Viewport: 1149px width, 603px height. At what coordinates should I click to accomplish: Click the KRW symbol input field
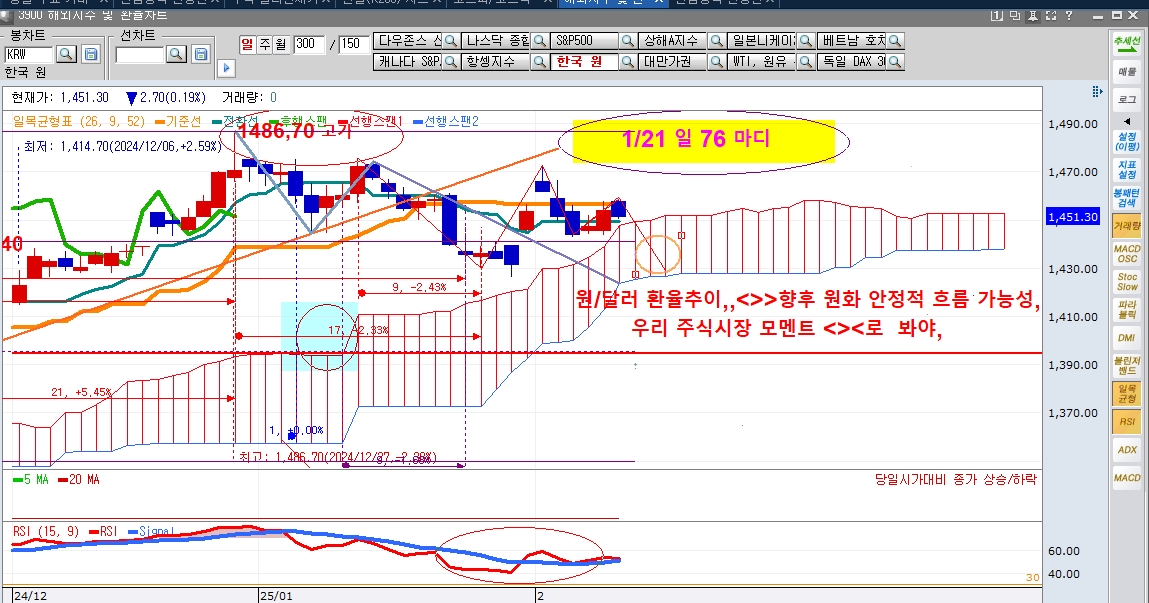coord(29,54)
